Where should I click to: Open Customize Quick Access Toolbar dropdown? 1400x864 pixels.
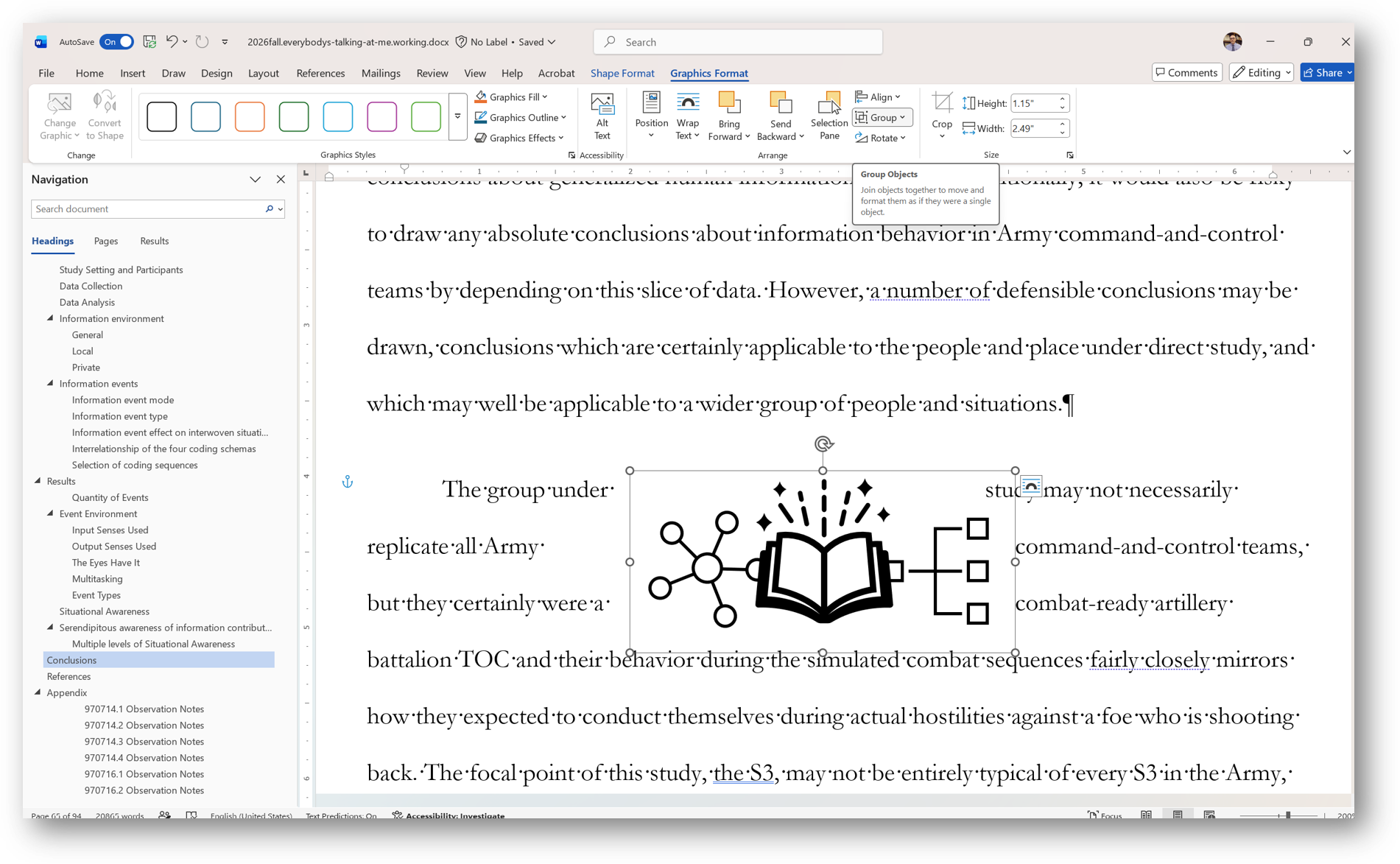(x=225, y=42)
